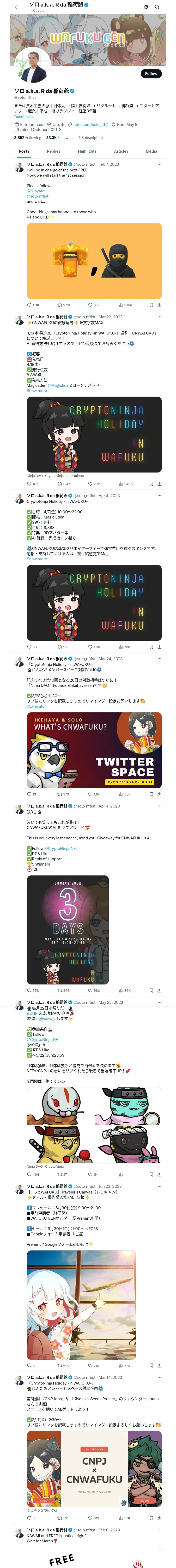Screen dimensions: 176x1568
Task: Click the Translate bio link
Action: [x=24, y=117]
